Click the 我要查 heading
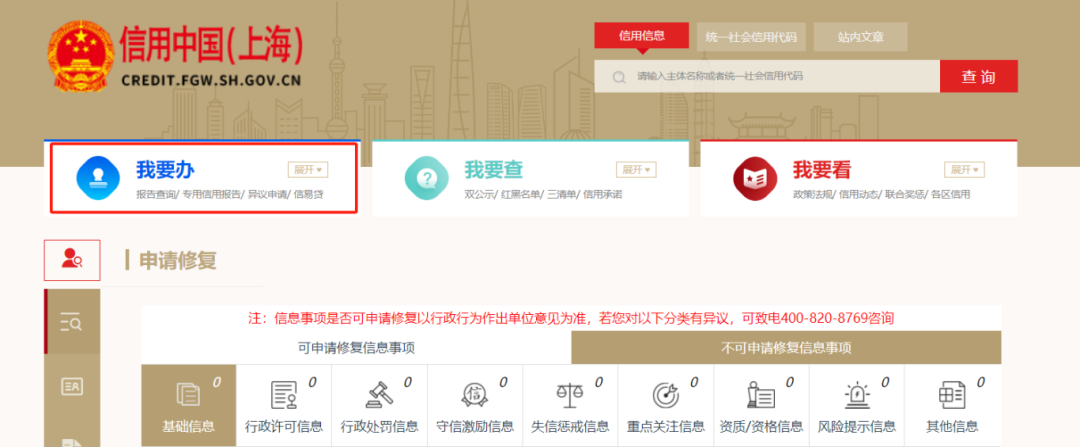Viewport: 1080px width, 447px height. tap(493, 169)
